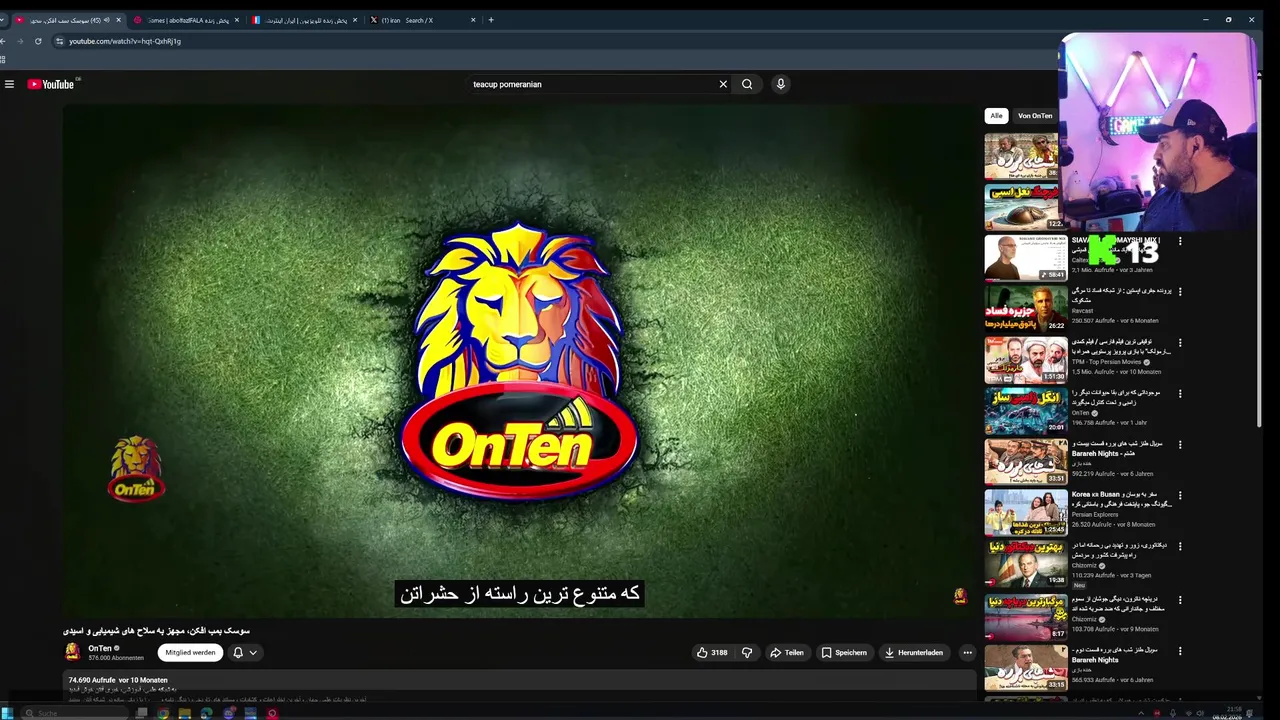
Task: Share video using Teilen button
Action: [x=786, y=653]
